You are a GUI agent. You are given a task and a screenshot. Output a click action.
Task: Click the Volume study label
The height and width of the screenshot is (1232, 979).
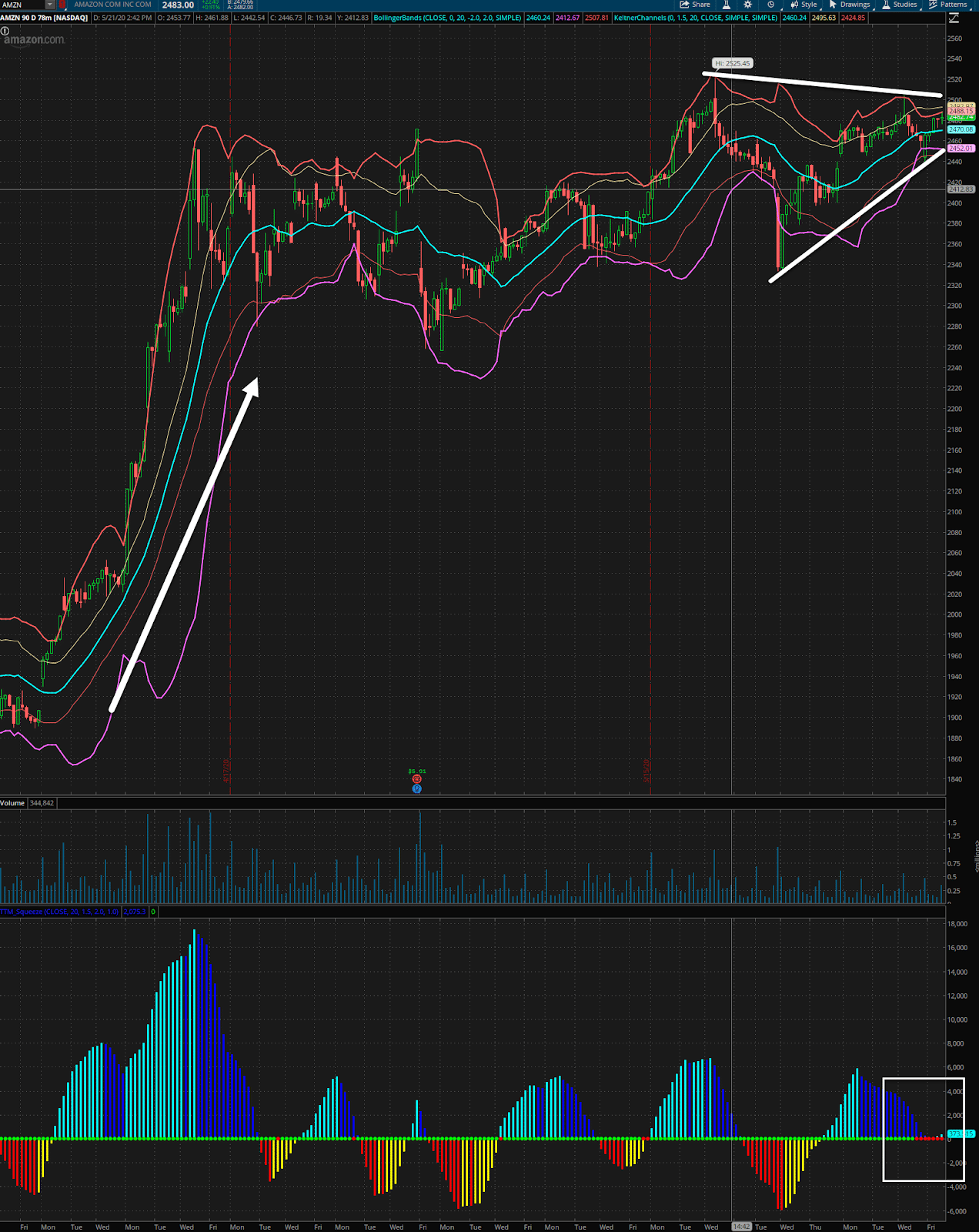pyautogui.click(x=12, y=803)
